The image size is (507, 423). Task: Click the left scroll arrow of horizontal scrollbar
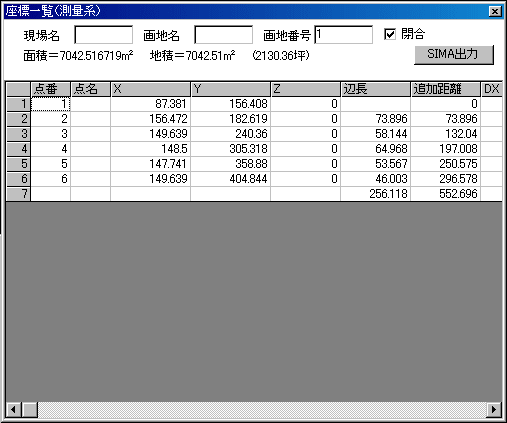(x=14, y=409)
